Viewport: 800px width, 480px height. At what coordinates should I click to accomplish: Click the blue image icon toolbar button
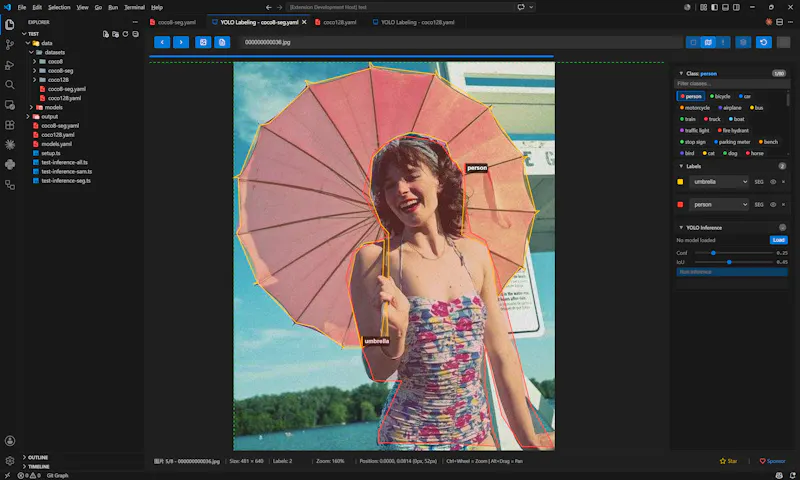click(203, 42)
